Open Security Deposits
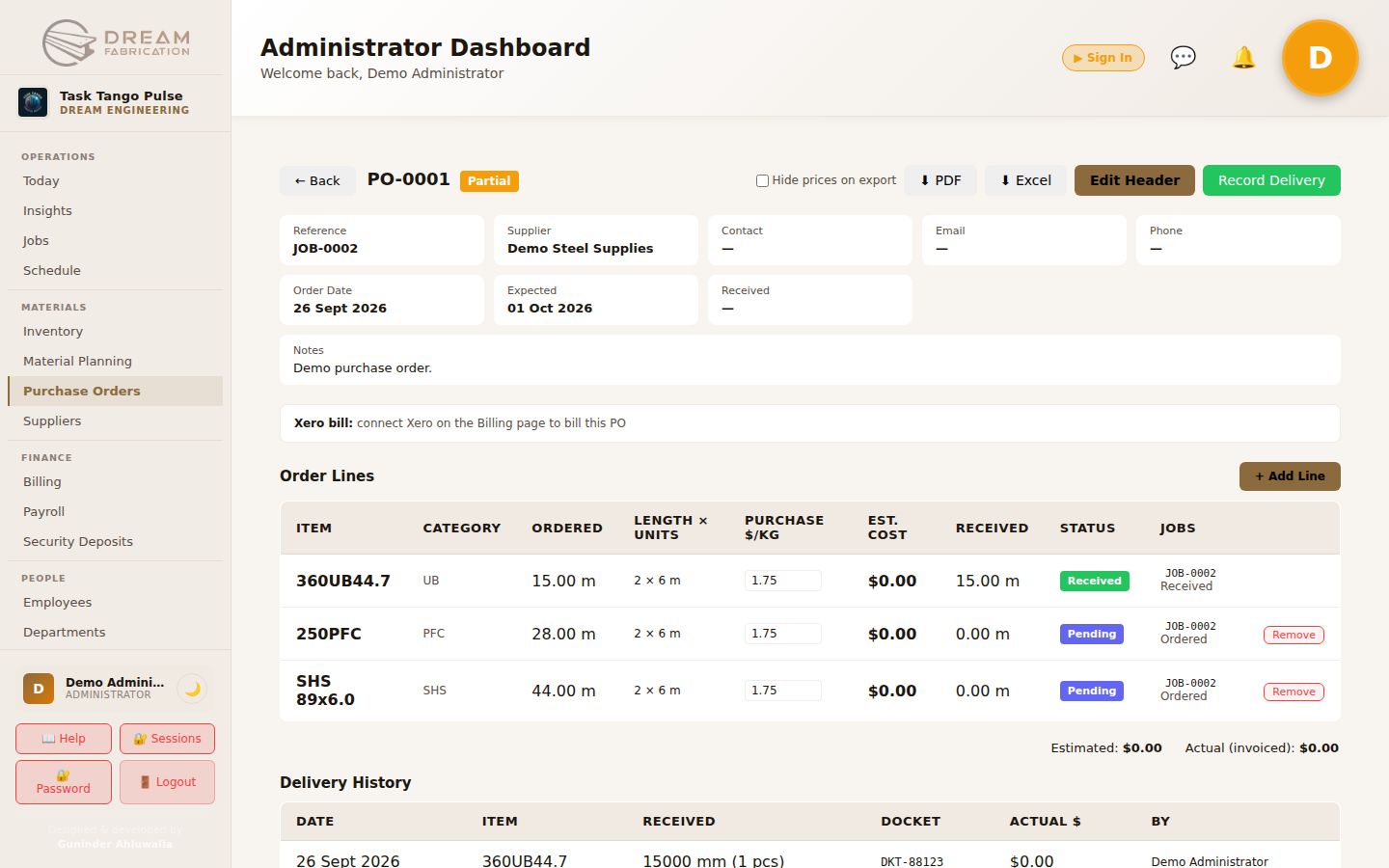 [x=115, y=542]
